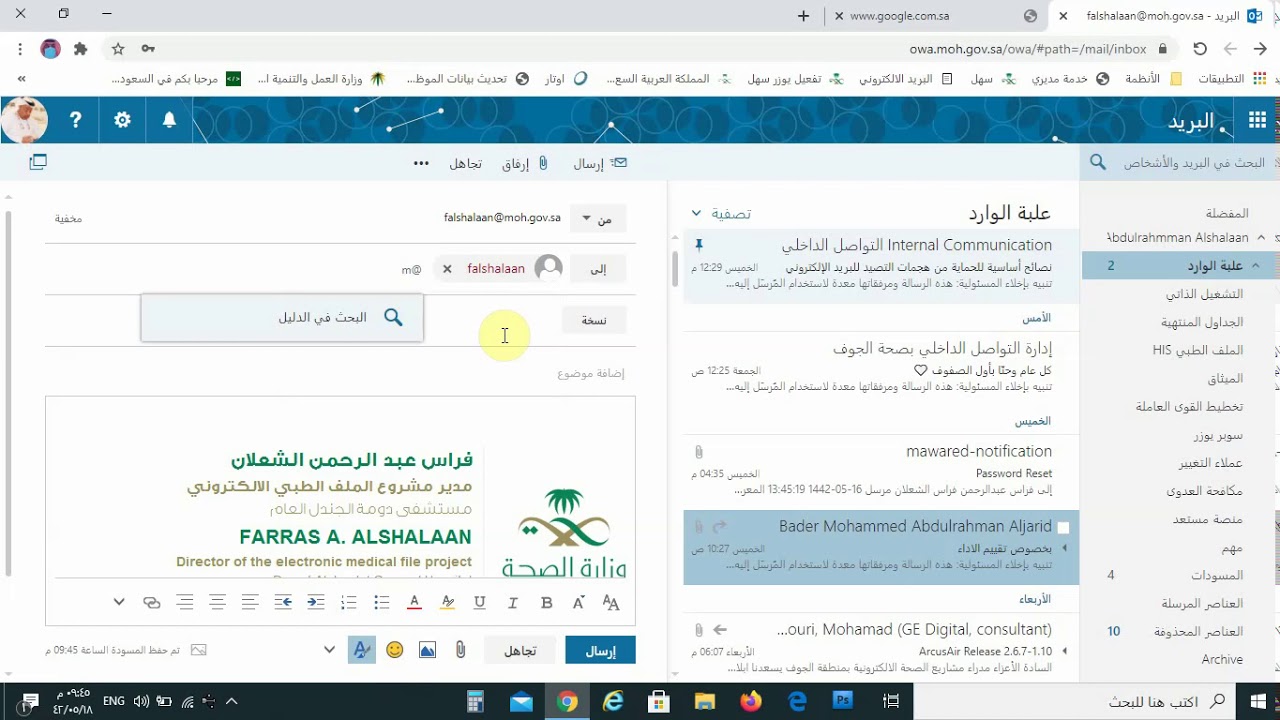This screenshot has width=1280, height=720.
Task: Open the From (من) dropdown
Action: 597,218
